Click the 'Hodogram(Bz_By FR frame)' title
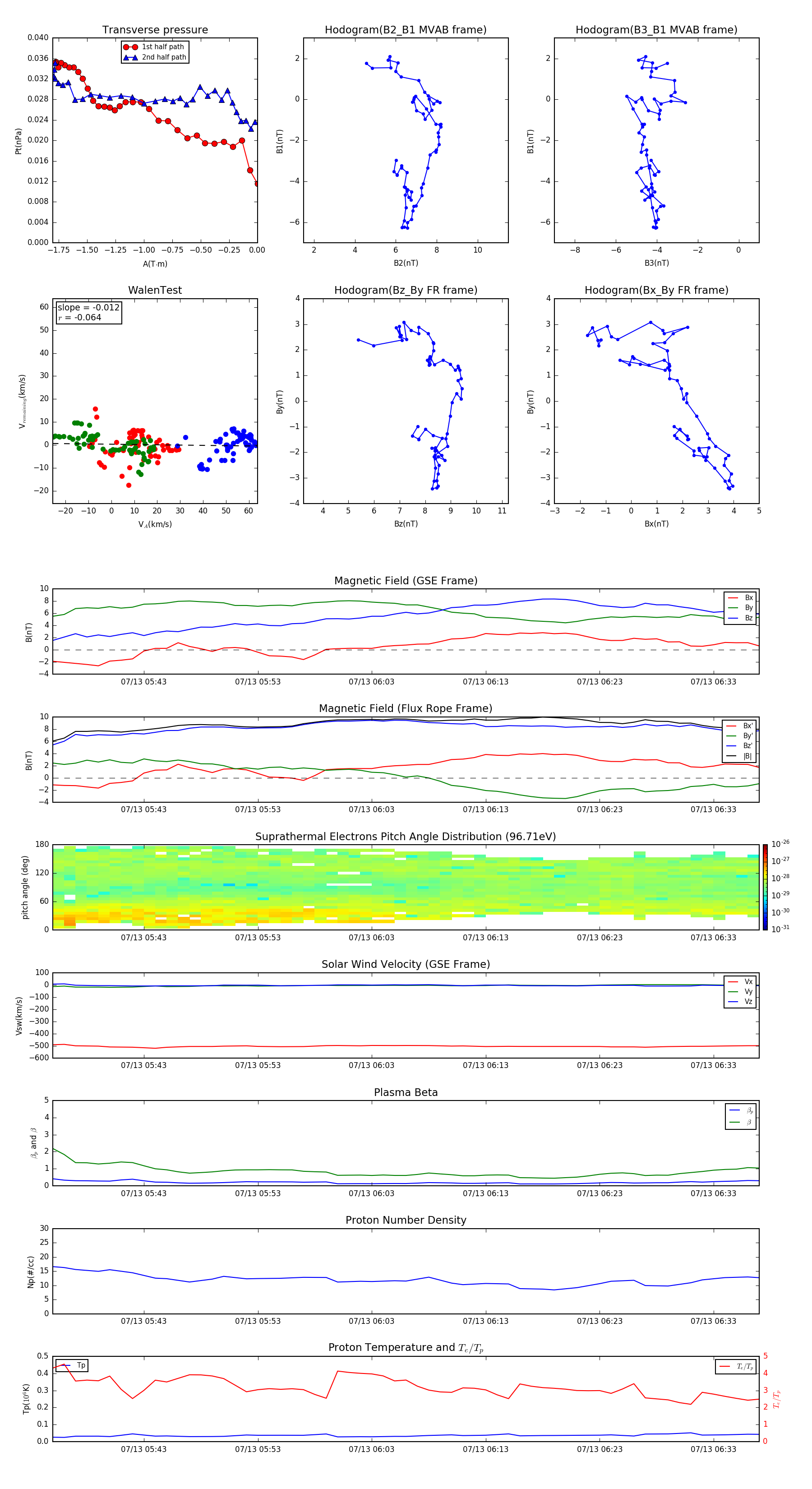This screenshot has height=1489, width=812. tap(406, 290)
